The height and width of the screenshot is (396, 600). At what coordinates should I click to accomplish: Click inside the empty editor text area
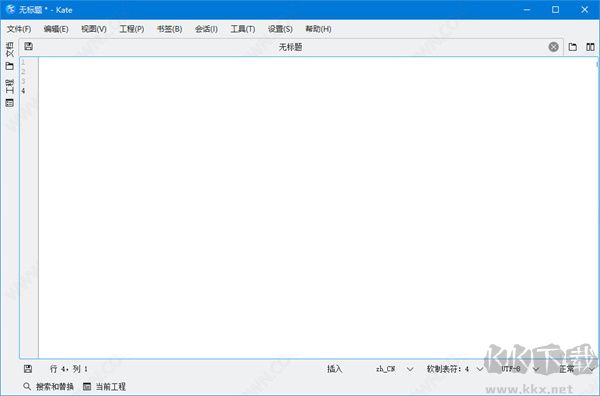[x=318, y=207]
